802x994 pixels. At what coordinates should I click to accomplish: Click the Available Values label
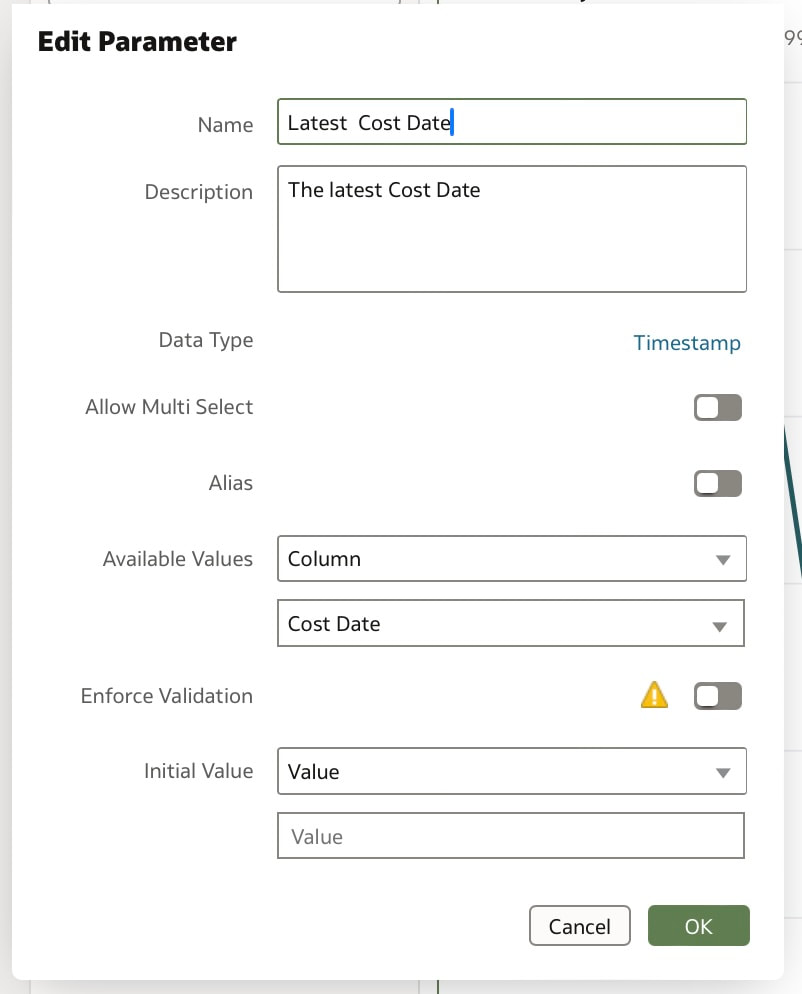(178, 559)
